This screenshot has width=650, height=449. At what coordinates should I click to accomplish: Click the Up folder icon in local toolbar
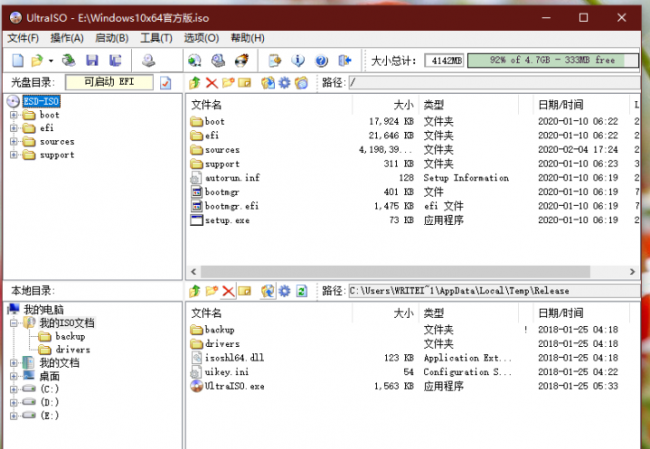tap(195, 291)
